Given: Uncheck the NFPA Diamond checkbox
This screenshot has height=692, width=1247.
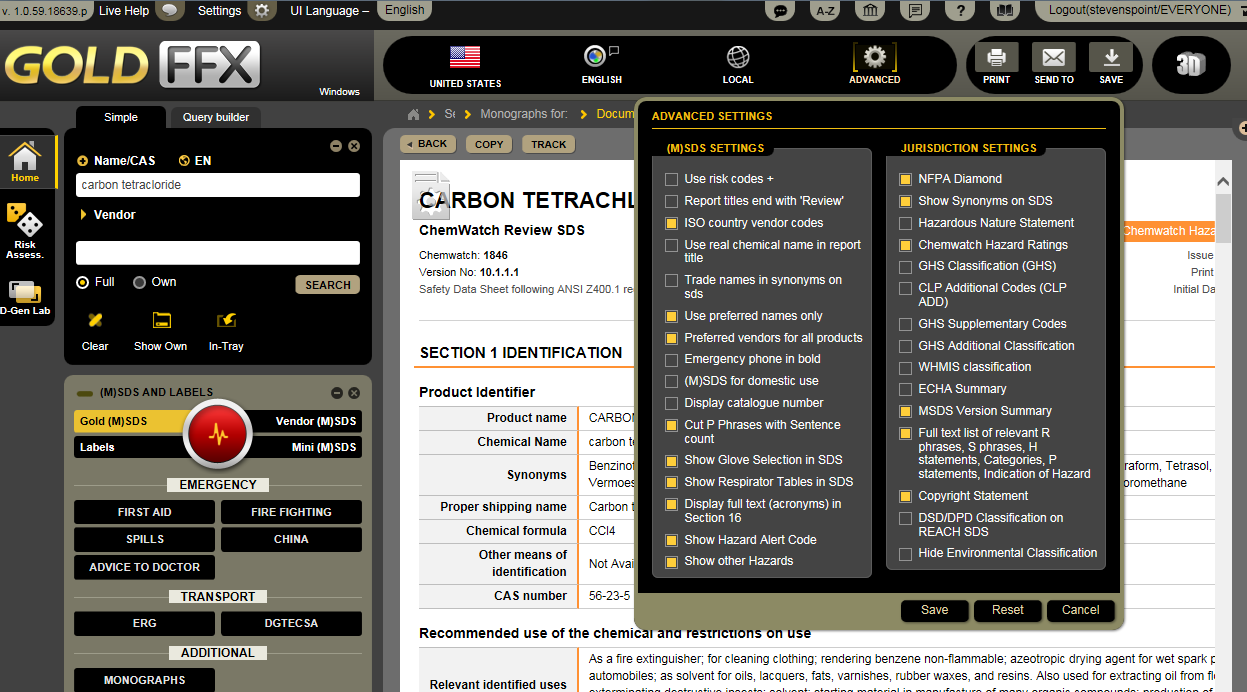Looking at the screenshot, I should tap(905, 179).
